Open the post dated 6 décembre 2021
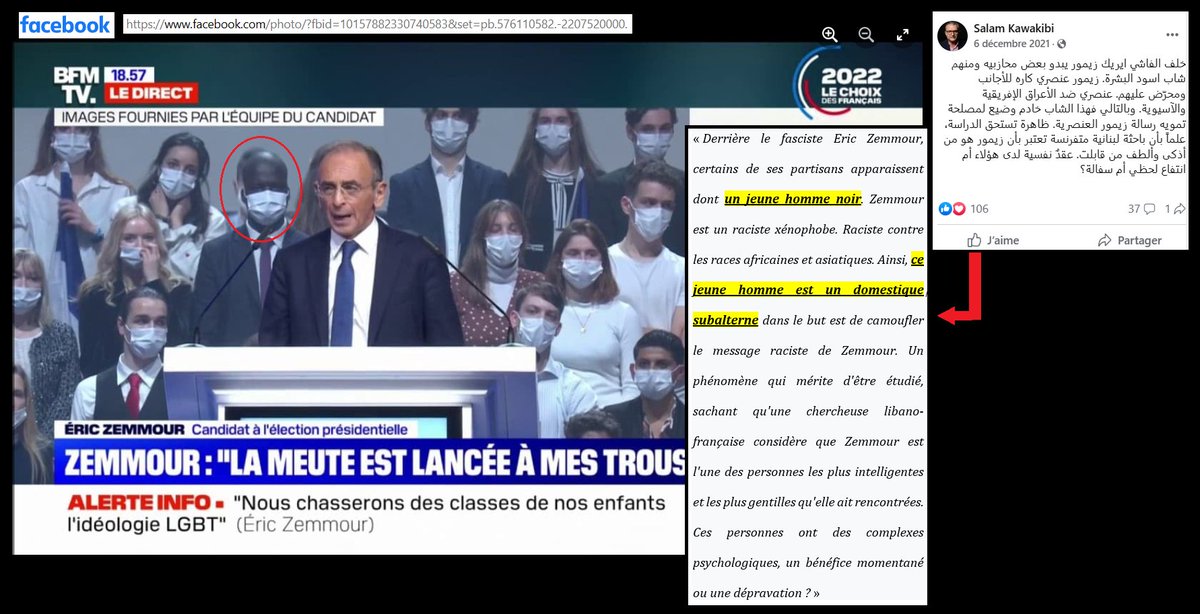The width and height of the screenshot is (1200, 614). pyautogui.click(x=1012, y=43)
